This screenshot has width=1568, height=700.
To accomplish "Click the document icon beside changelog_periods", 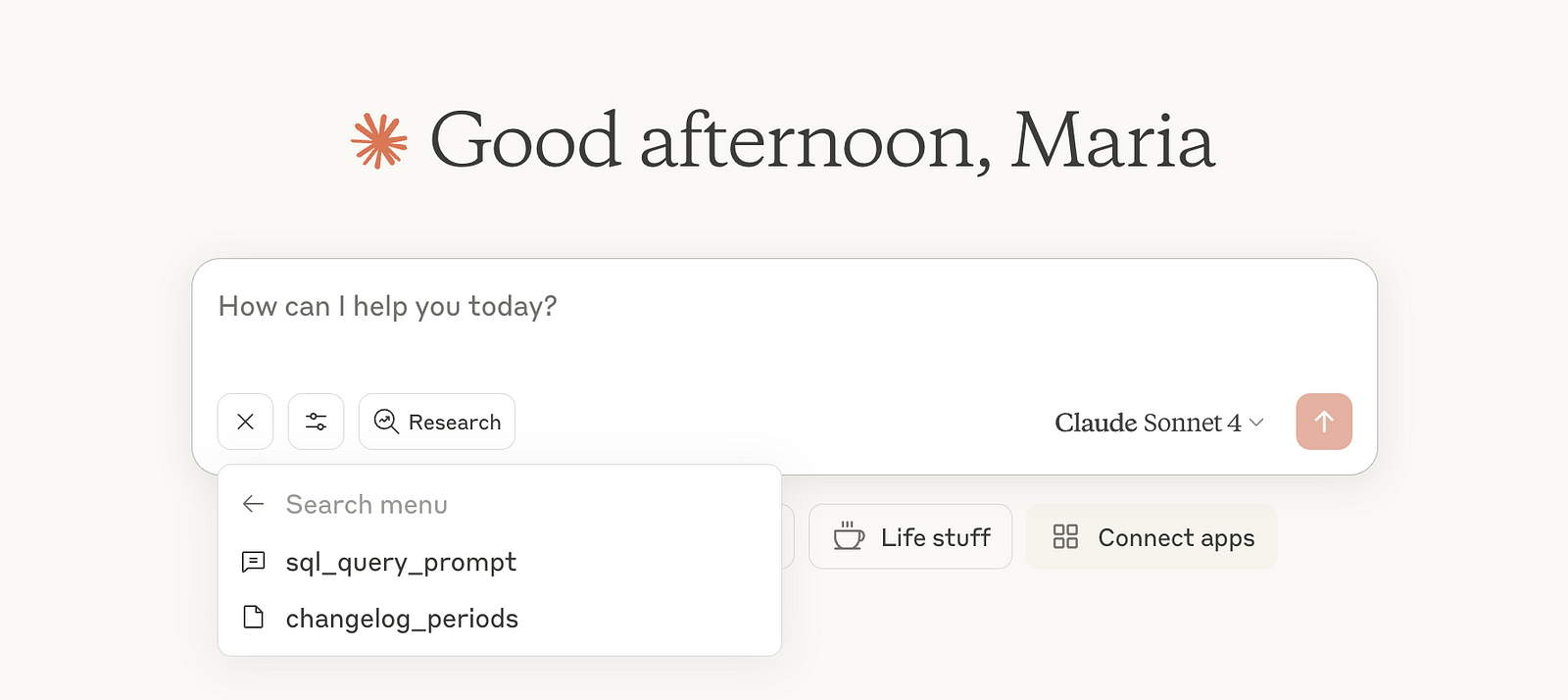I will 254,618.
